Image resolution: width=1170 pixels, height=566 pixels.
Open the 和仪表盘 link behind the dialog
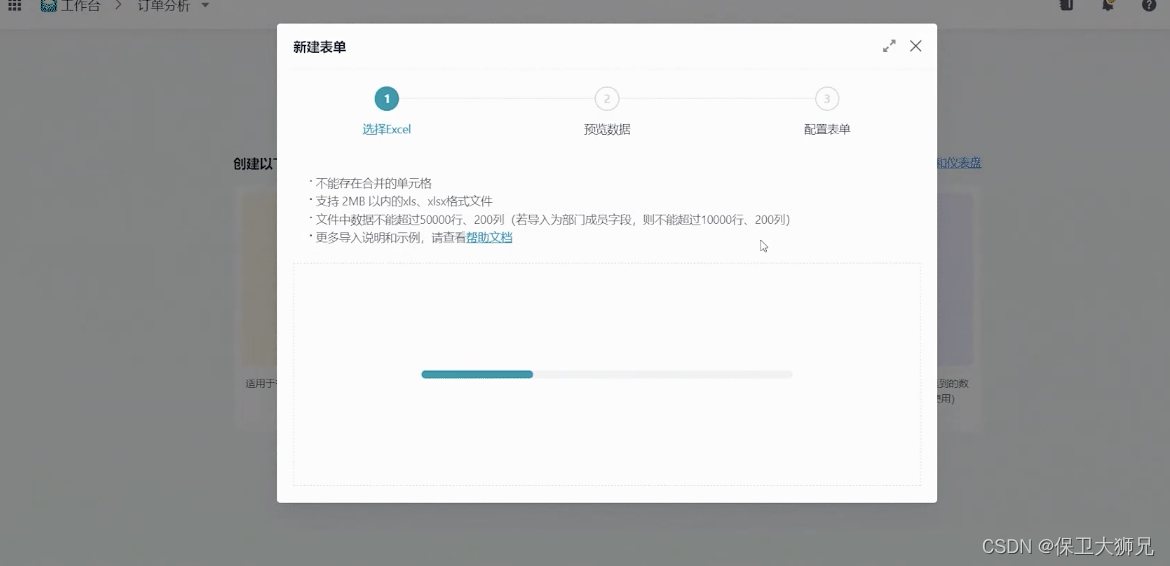click(959, 163)
